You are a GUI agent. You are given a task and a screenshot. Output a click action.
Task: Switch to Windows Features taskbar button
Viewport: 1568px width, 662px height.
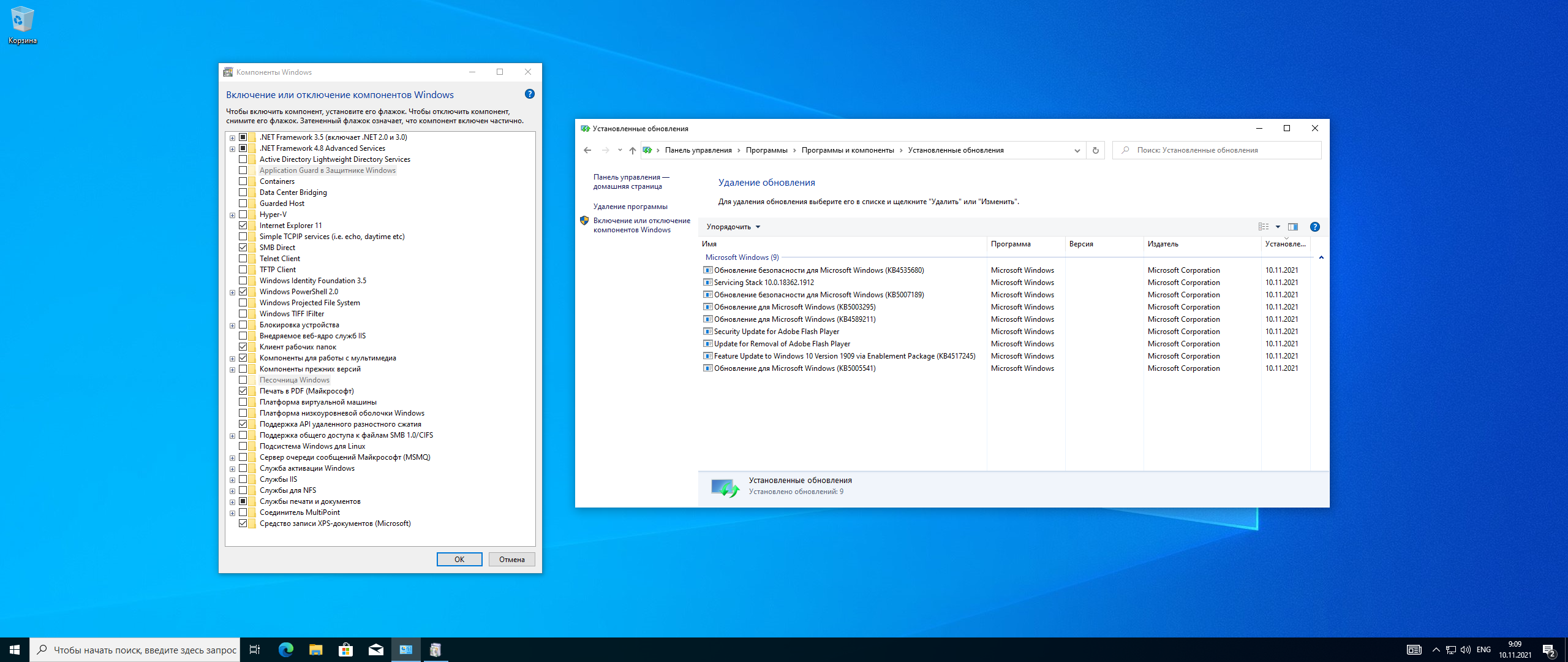click(x=435, y=650)
